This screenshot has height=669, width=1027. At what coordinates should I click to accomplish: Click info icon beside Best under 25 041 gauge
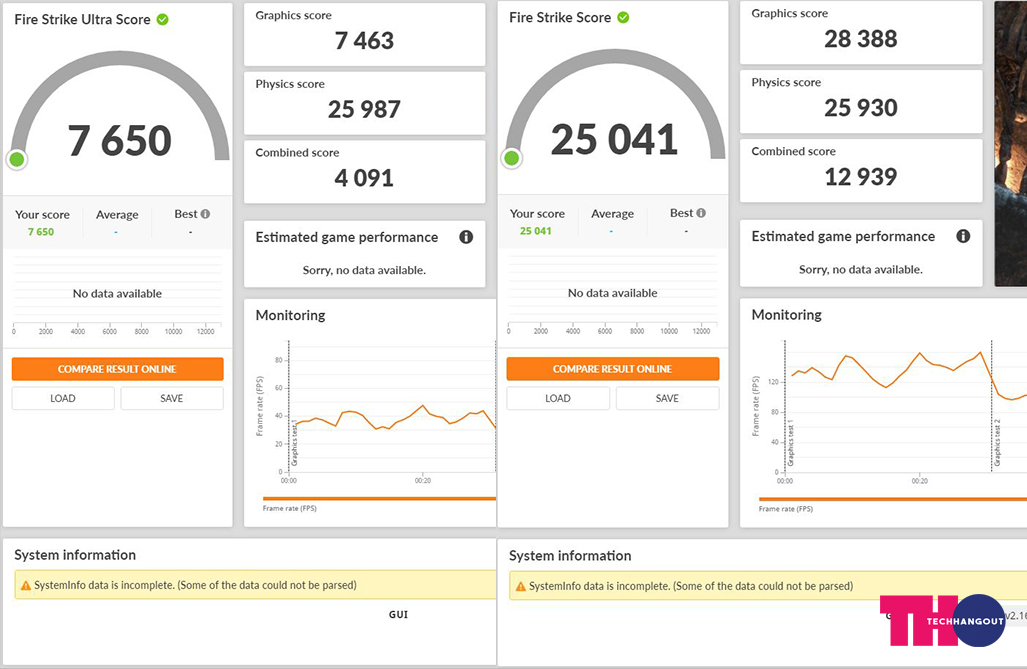point(701,213)
